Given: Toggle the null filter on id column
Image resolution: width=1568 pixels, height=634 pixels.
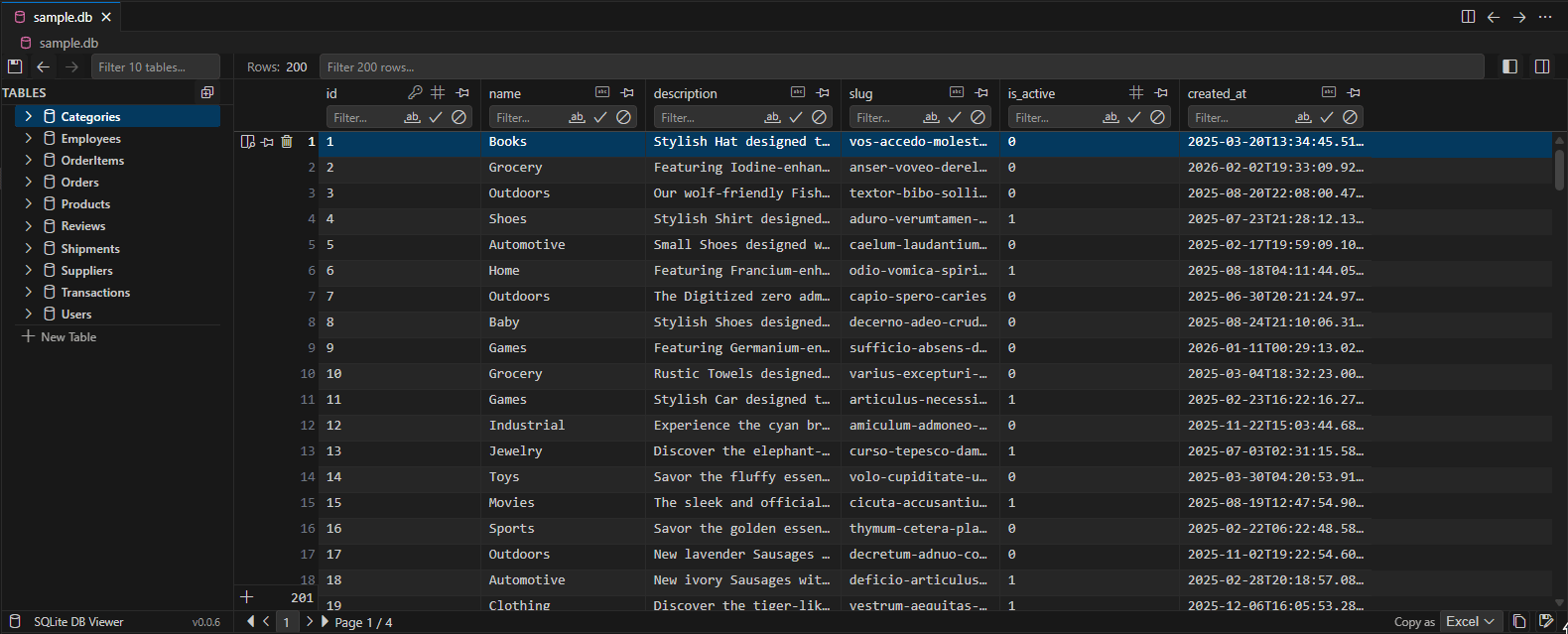Looking at the screenshot, I should pos(458,117).
